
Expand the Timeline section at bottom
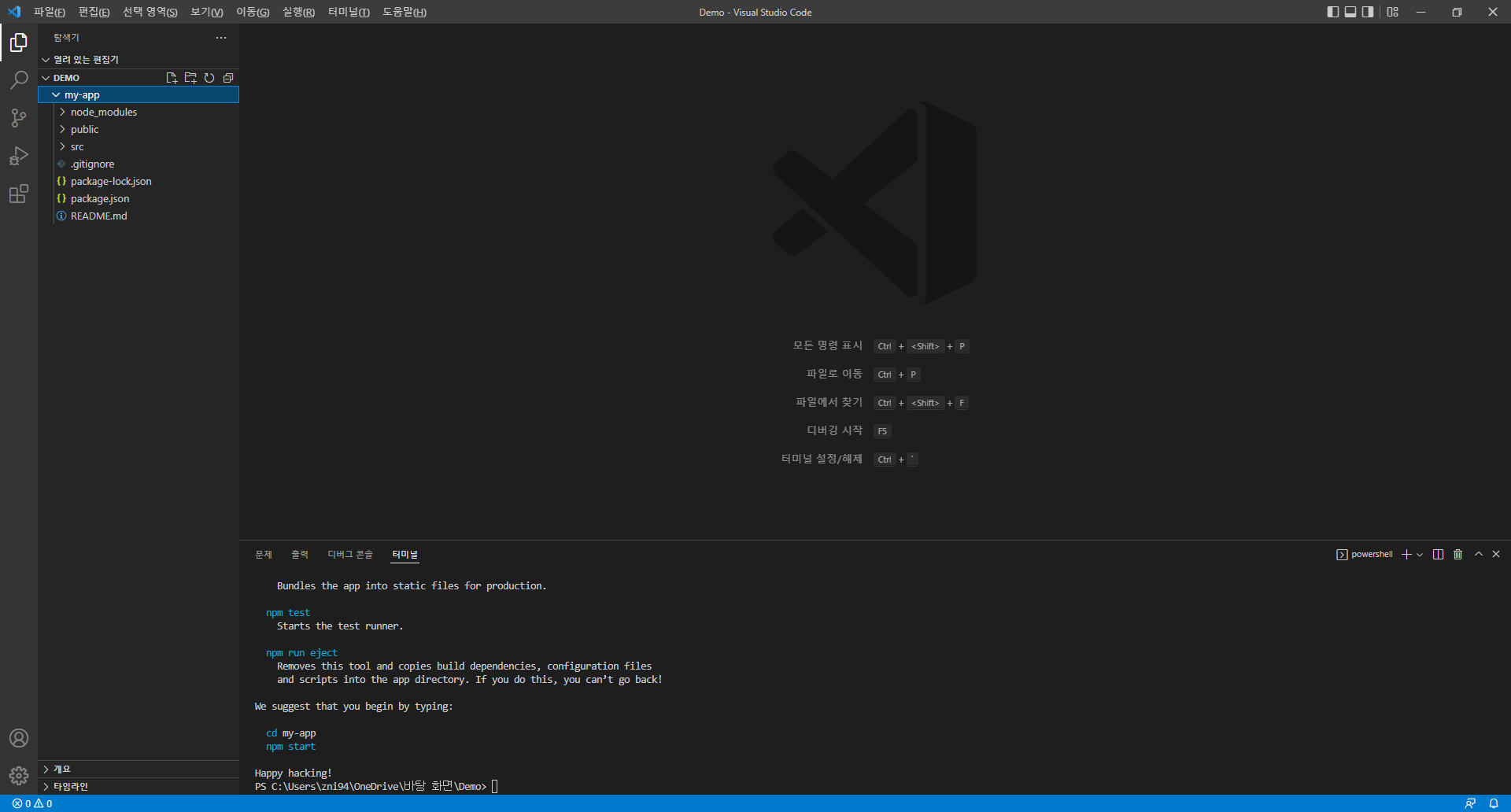pos(139,787)
